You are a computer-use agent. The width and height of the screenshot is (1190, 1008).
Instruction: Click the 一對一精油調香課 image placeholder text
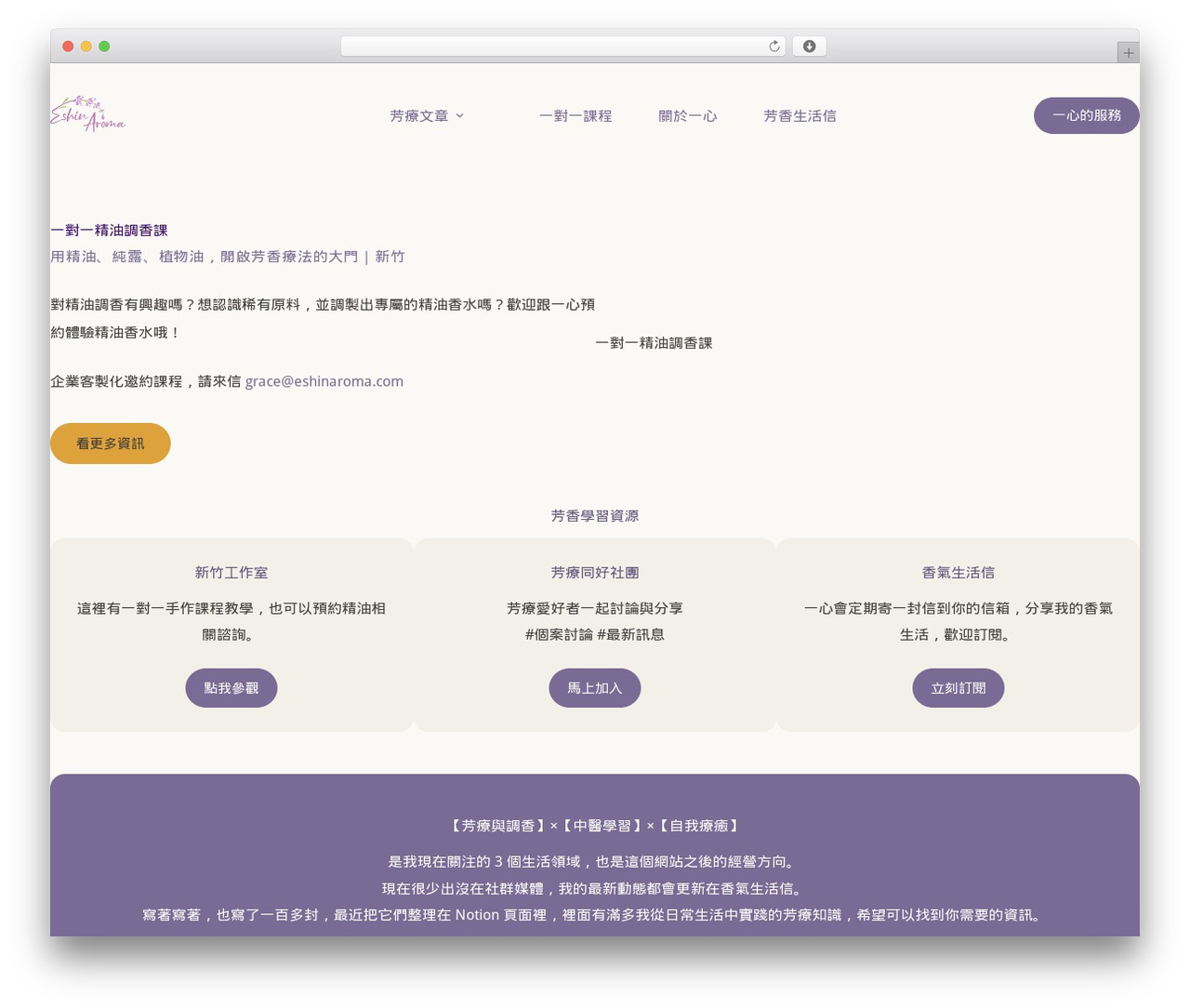coord(654,343)
